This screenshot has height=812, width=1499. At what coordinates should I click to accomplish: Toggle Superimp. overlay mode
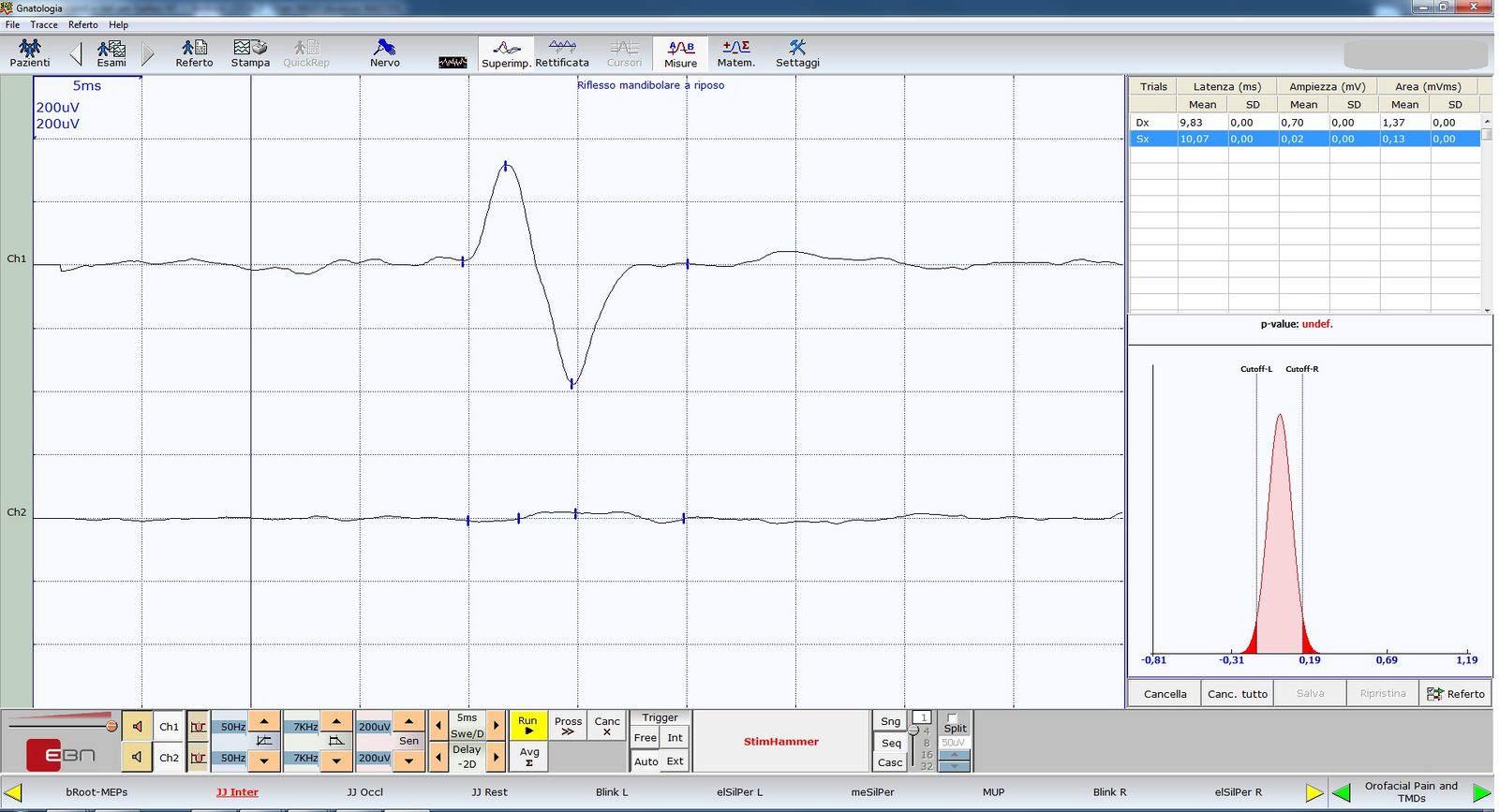(506, 53)
